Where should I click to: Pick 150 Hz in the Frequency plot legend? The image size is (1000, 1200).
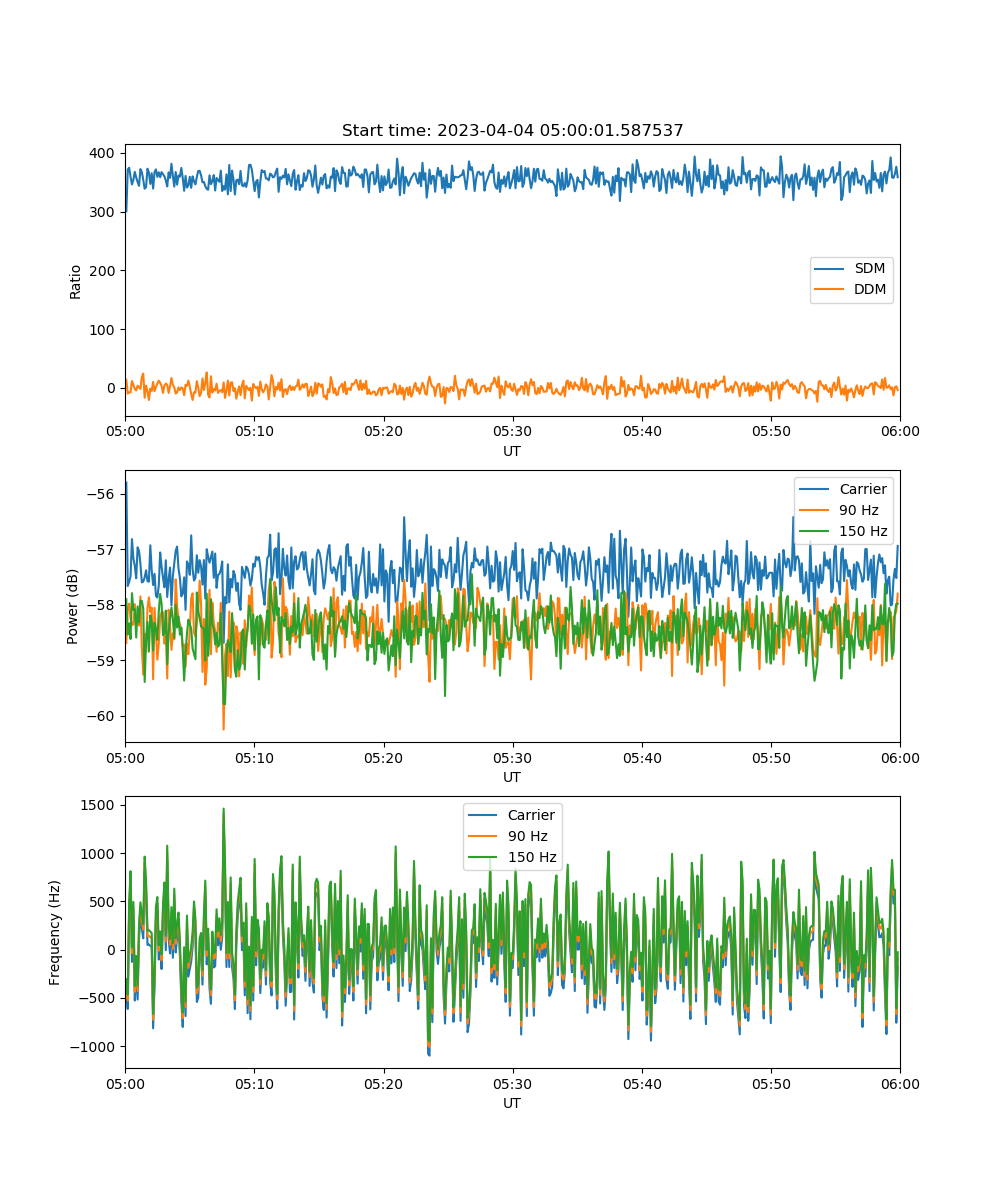[532, 857]
